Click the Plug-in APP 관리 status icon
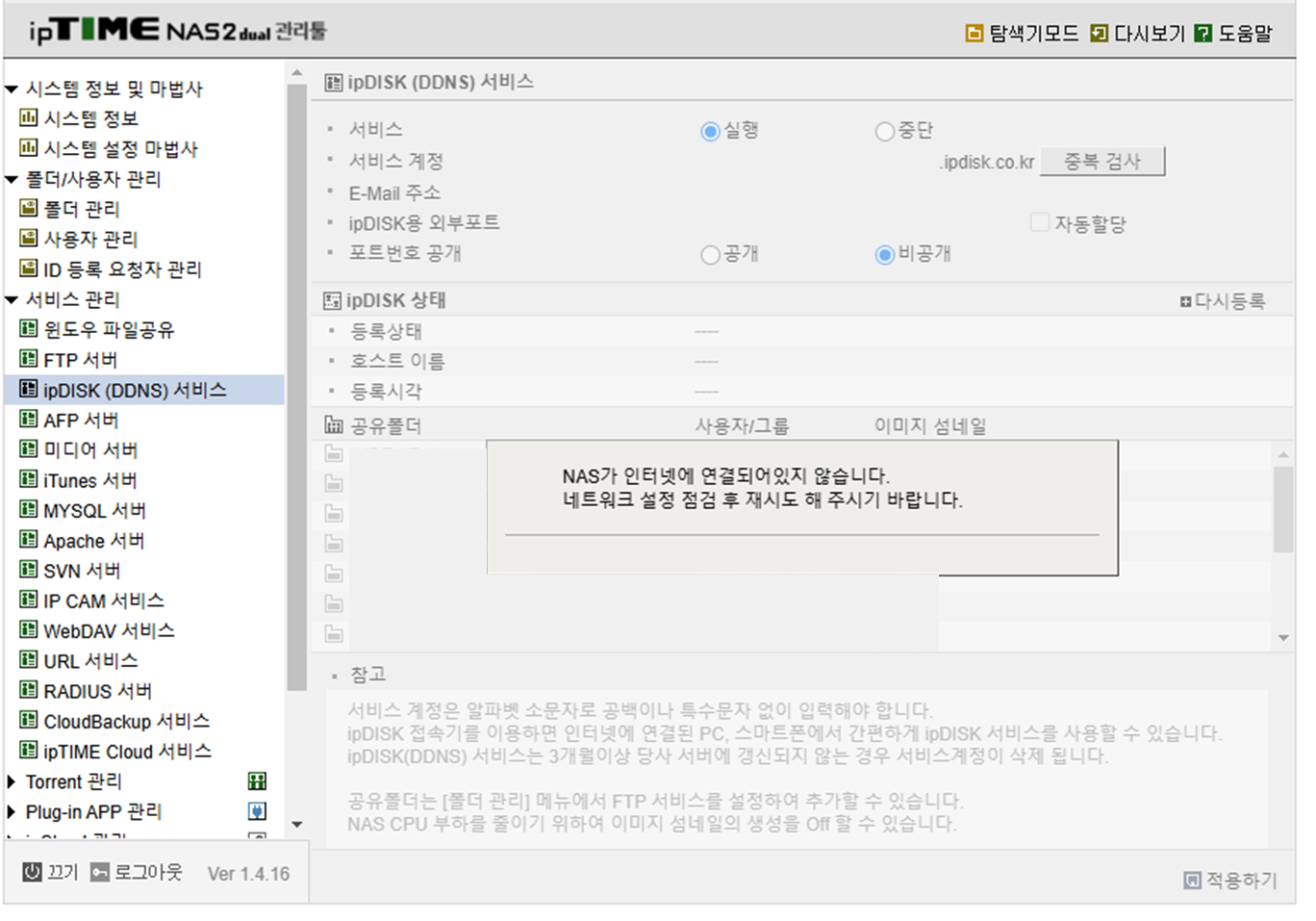 point(257,811)
